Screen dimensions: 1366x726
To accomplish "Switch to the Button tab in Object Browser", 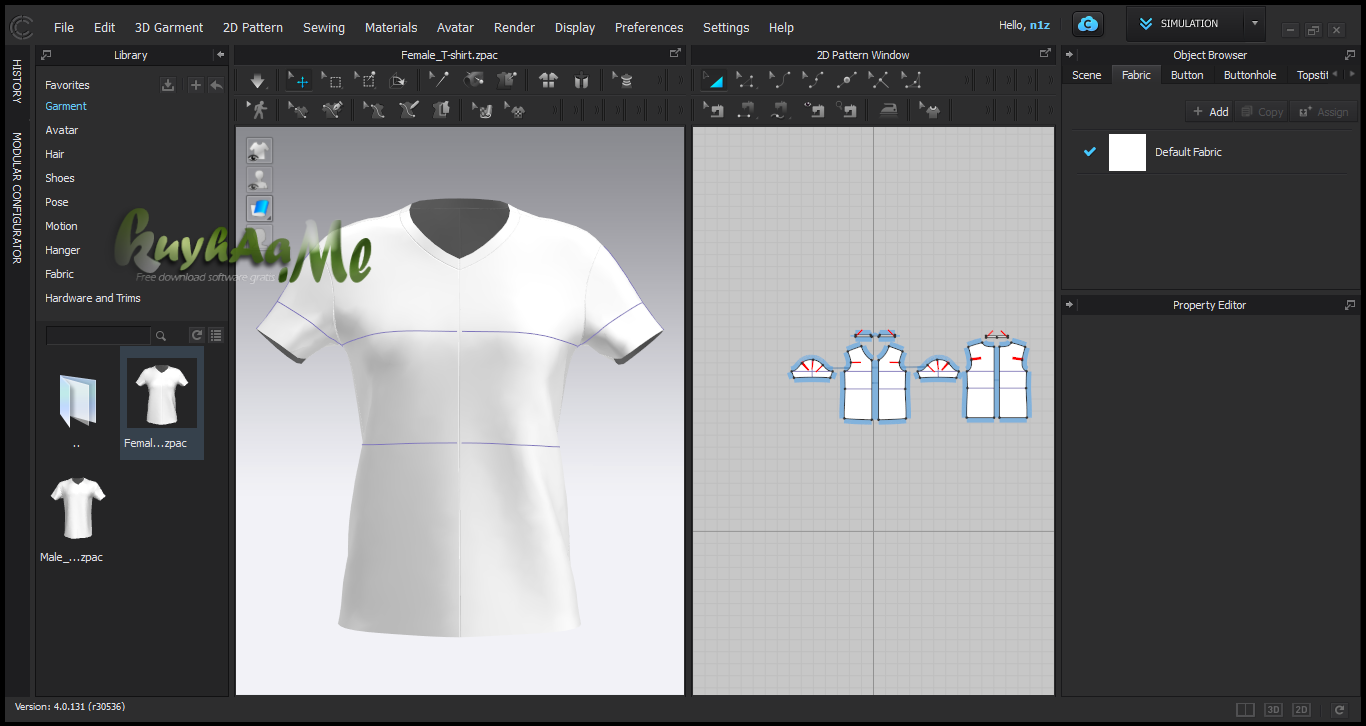I will pyautogui.click(x=1187, y=75).
